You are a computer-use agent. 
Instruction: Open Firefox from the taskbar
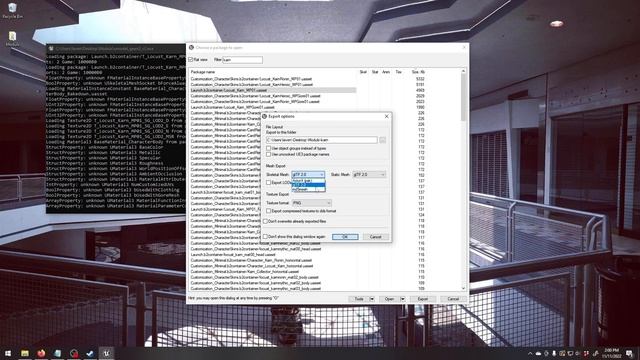(41, 353)
